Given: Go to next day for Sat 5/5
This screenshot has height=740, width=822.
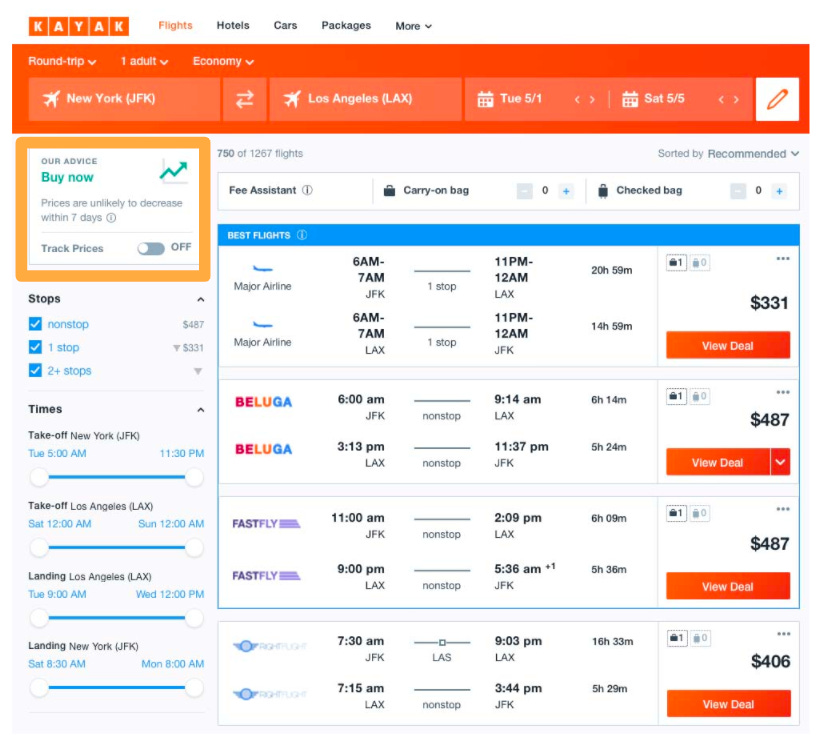Looking at the screenshot, I should 737,99.
